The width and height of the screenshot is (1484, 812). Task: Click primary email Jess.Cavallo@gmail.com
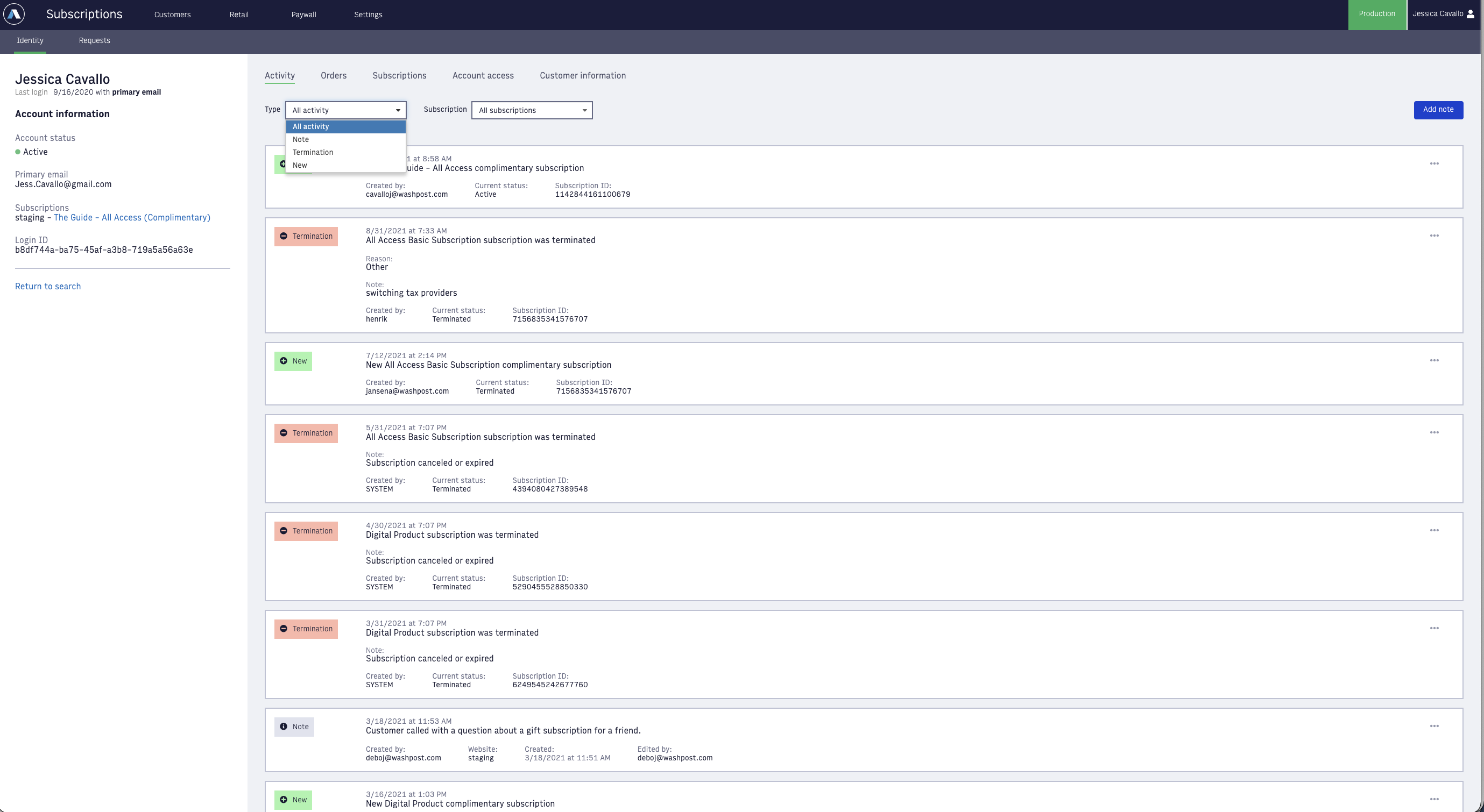(x=63, y=184)
